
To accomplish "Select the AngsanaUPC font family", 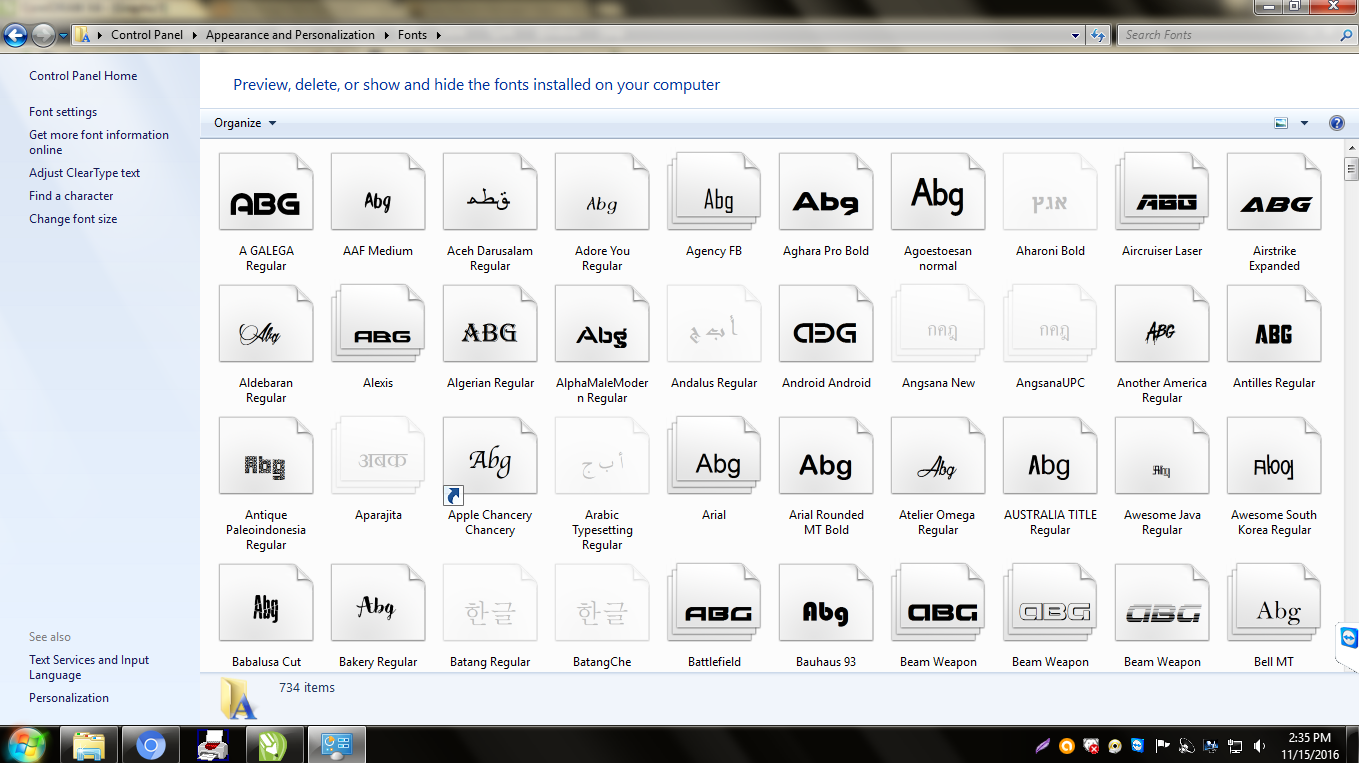I will pyautogui.click(x=1050, y=324).
